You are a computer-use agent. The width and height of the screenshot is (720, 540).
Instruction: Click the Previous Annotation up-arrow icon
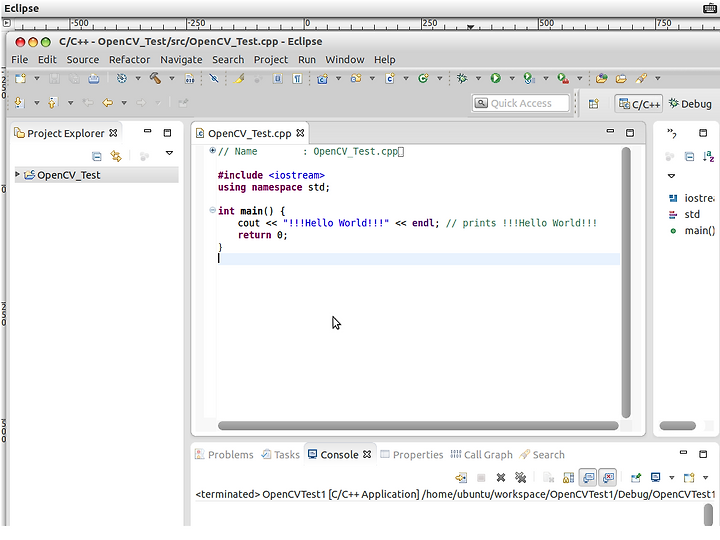pyautogui.click(x=53, y=102)
